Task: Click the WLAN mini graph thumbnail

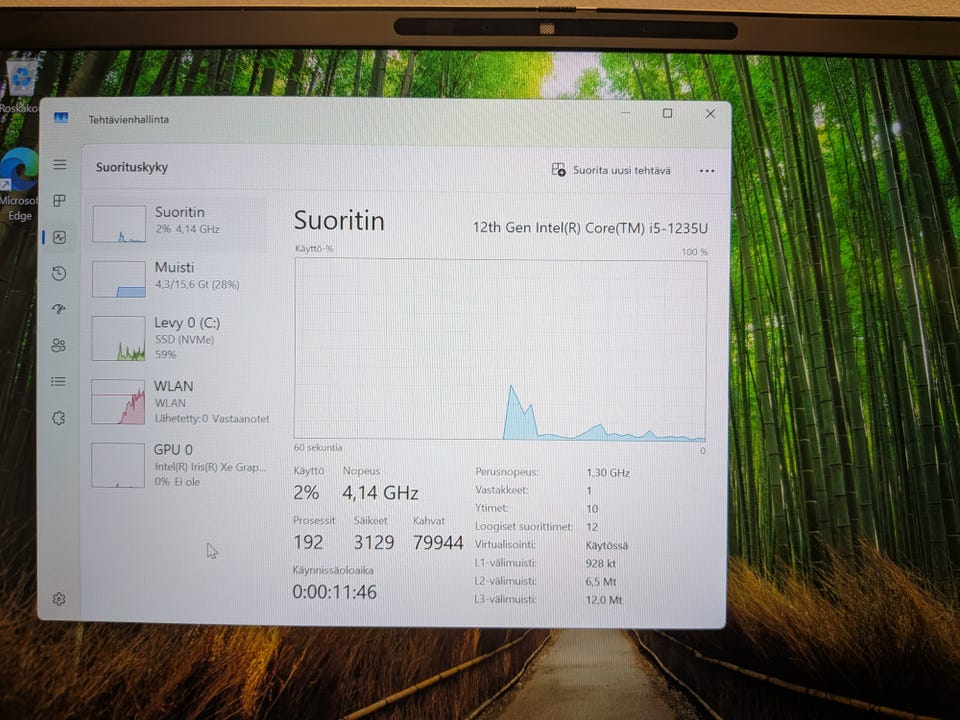Action: pyautogui.click(x=118, y=402)
